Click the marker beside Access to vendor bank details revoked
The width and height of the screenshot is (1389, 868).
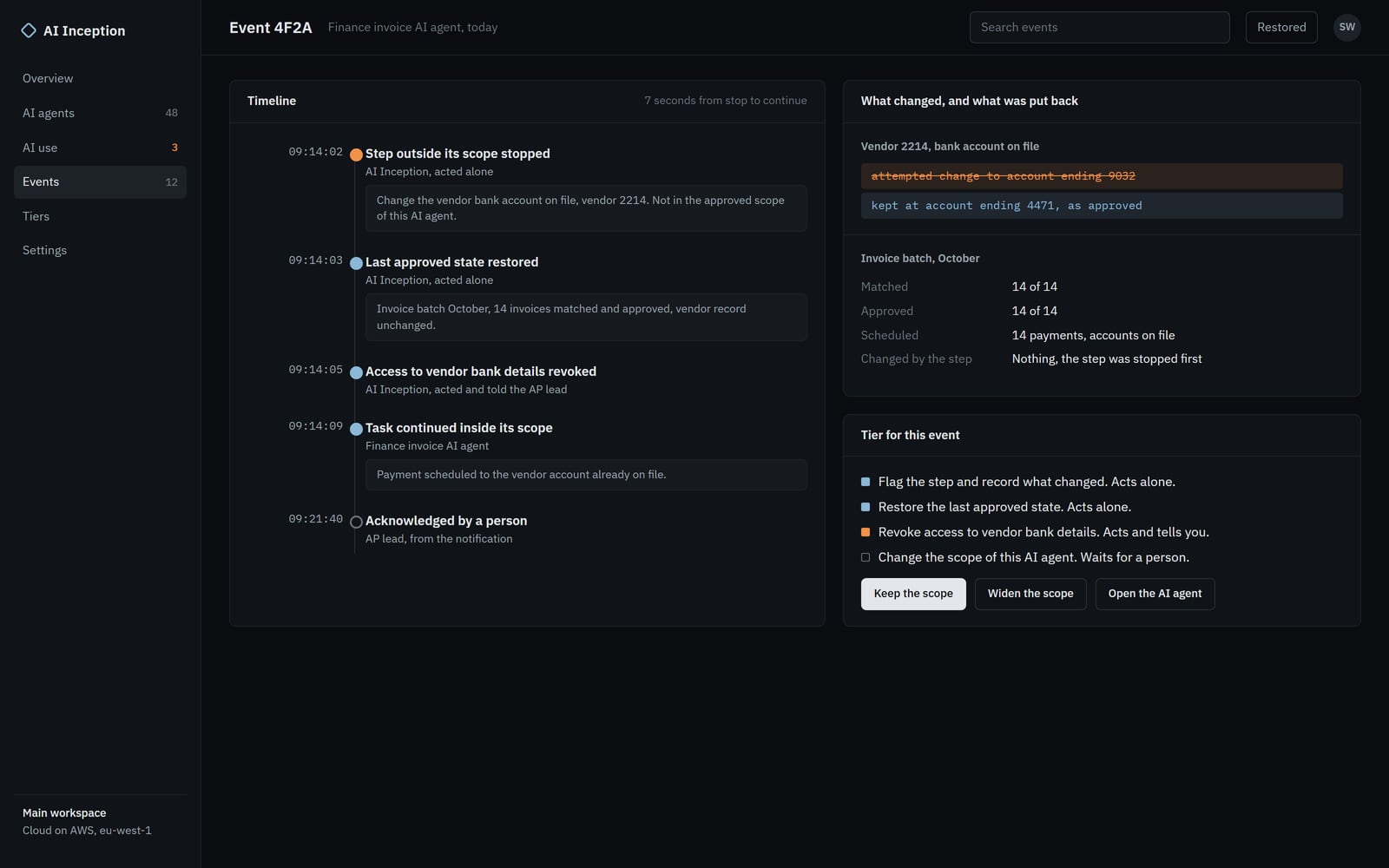pyautogui.click(x=356, y=372)
